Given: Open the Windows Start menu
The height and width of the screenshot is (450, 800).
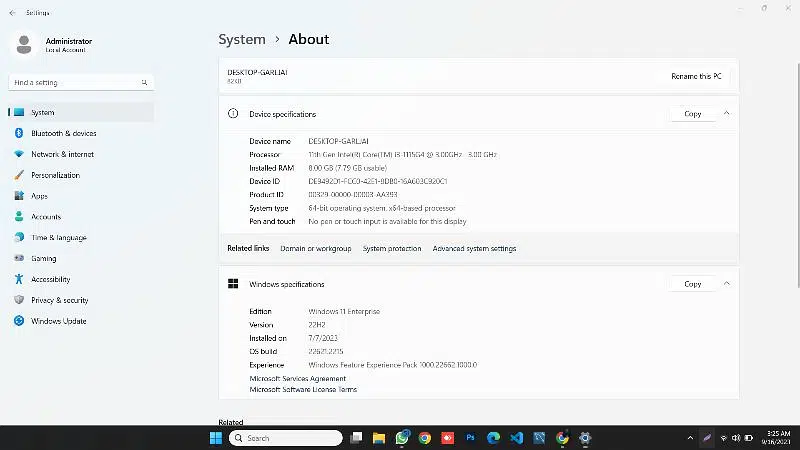Looking at the screenshot, I should tap(216, 438).
